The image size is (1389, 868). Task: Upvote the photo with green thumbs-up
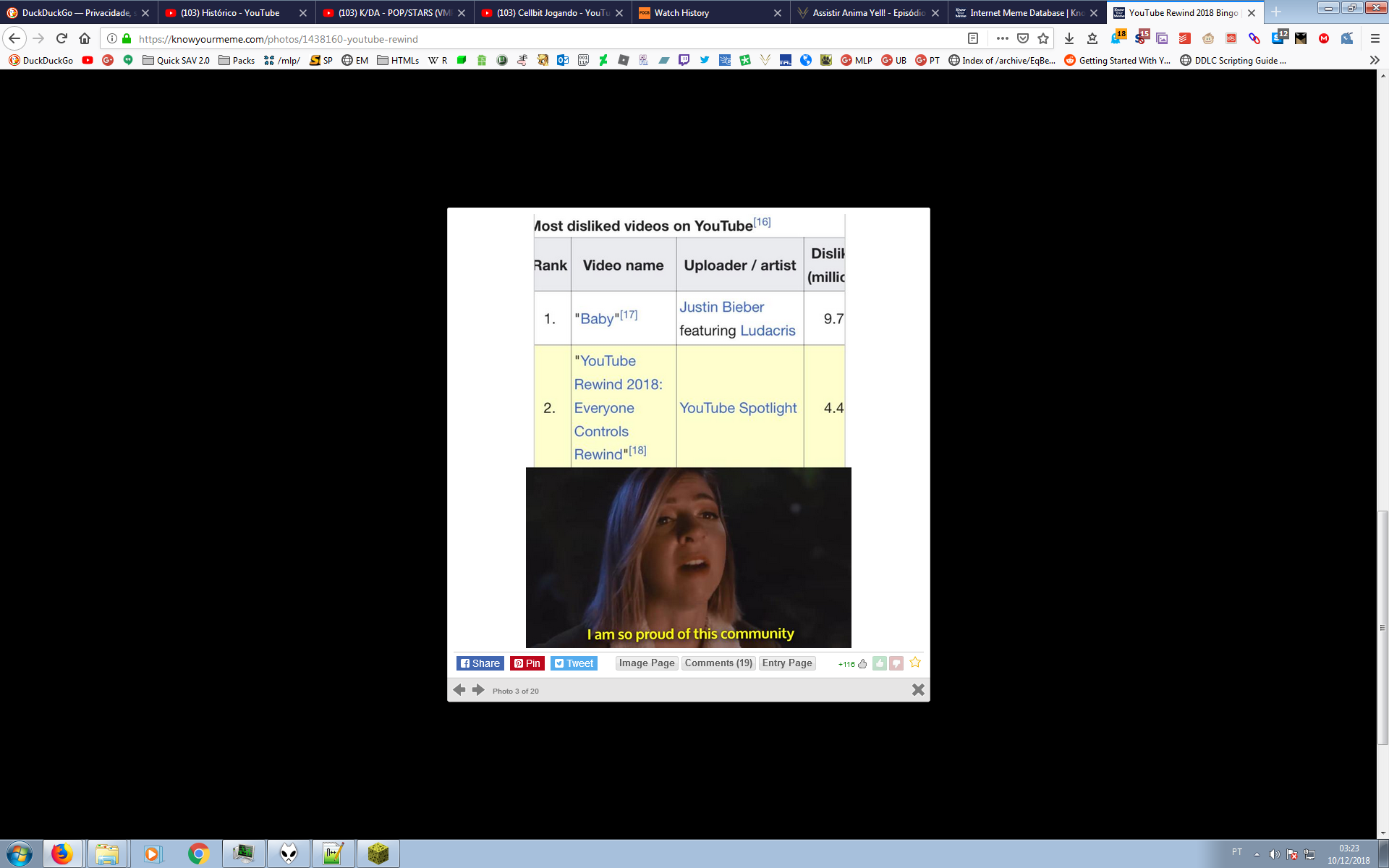click(x=880, y=663)
